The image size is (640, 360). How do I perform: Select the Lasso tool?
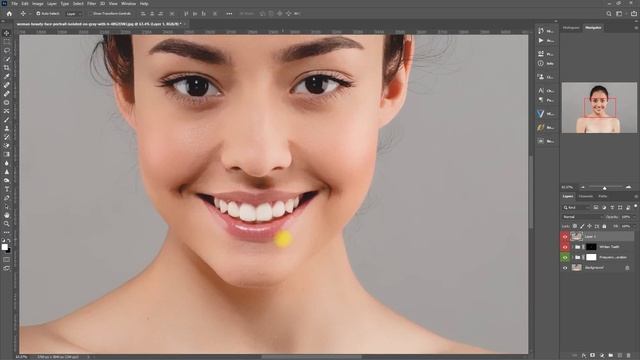click(7, 50)
